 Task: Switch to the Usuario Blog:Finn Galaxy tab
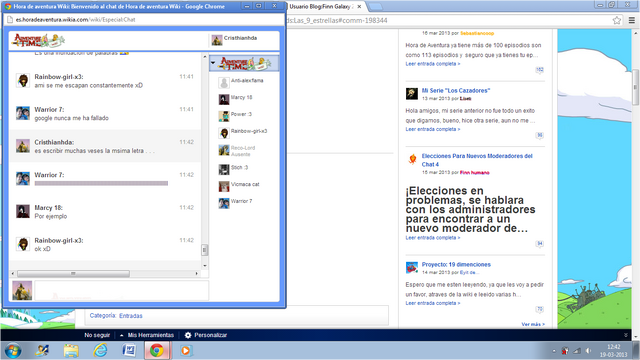tap(321, 7)
